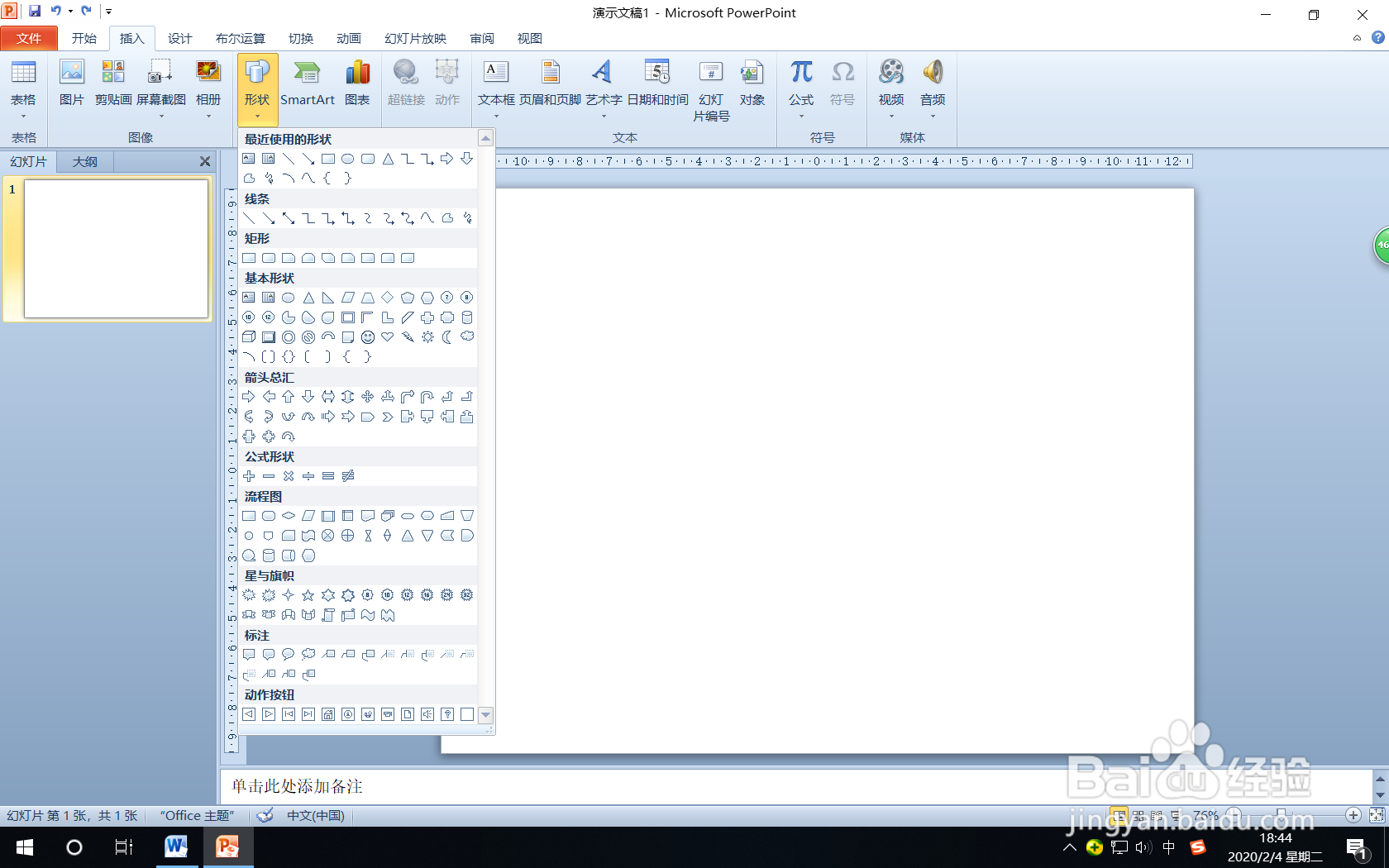Switch to the 设计 Design tab
1389x868 pixels.
[x=179, y=38]
